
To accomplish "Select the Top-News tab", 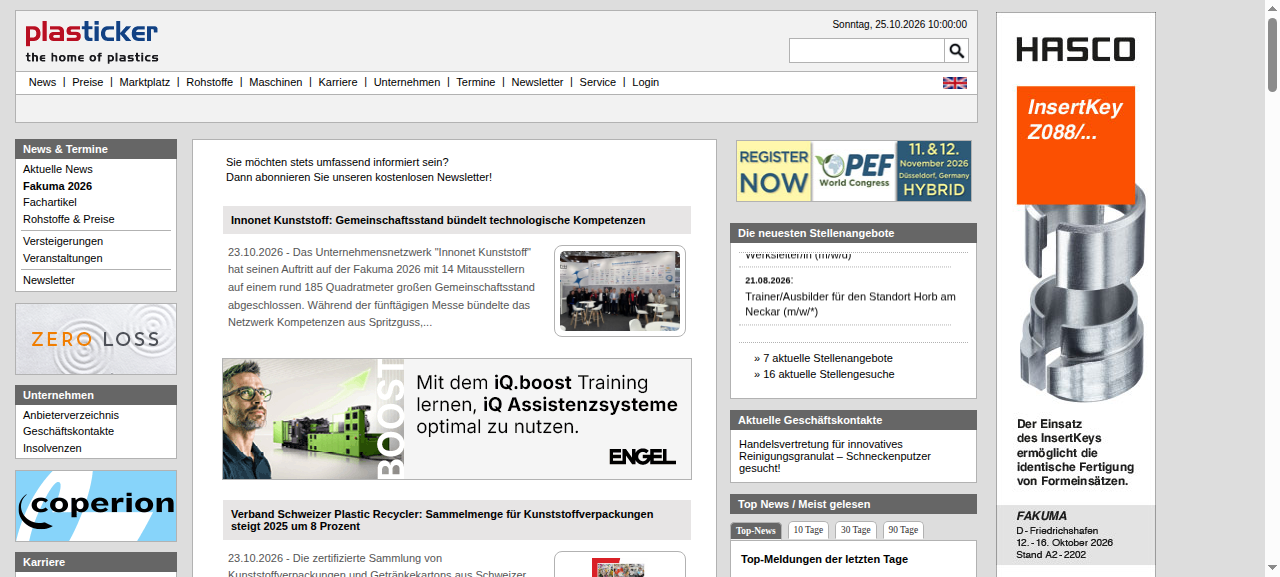I will (756, 530).
